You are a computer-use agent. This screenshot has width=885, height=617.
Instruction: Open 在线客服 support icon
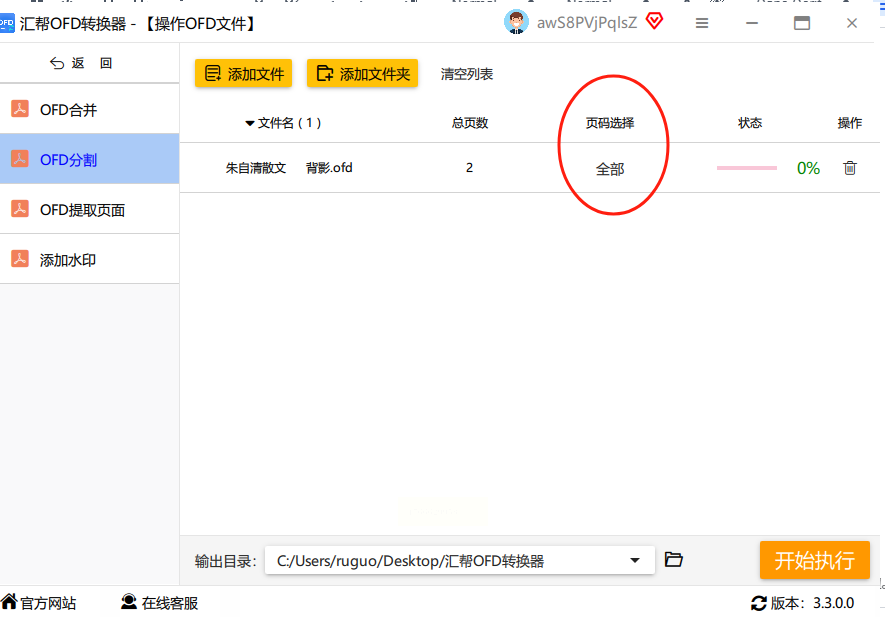(x=129, y=602)
